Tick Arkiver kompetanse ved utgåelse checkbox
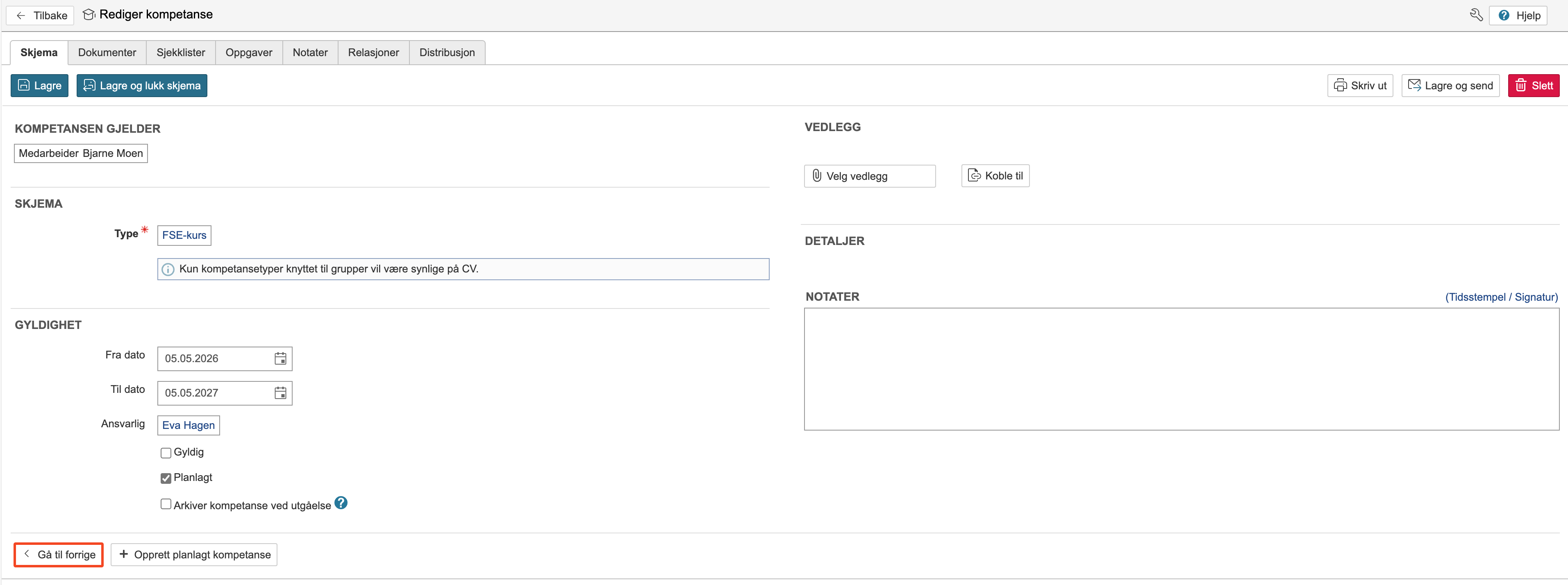Image resolution: width=1568 pixels, height=585 pixels. [x=166, y=504]
